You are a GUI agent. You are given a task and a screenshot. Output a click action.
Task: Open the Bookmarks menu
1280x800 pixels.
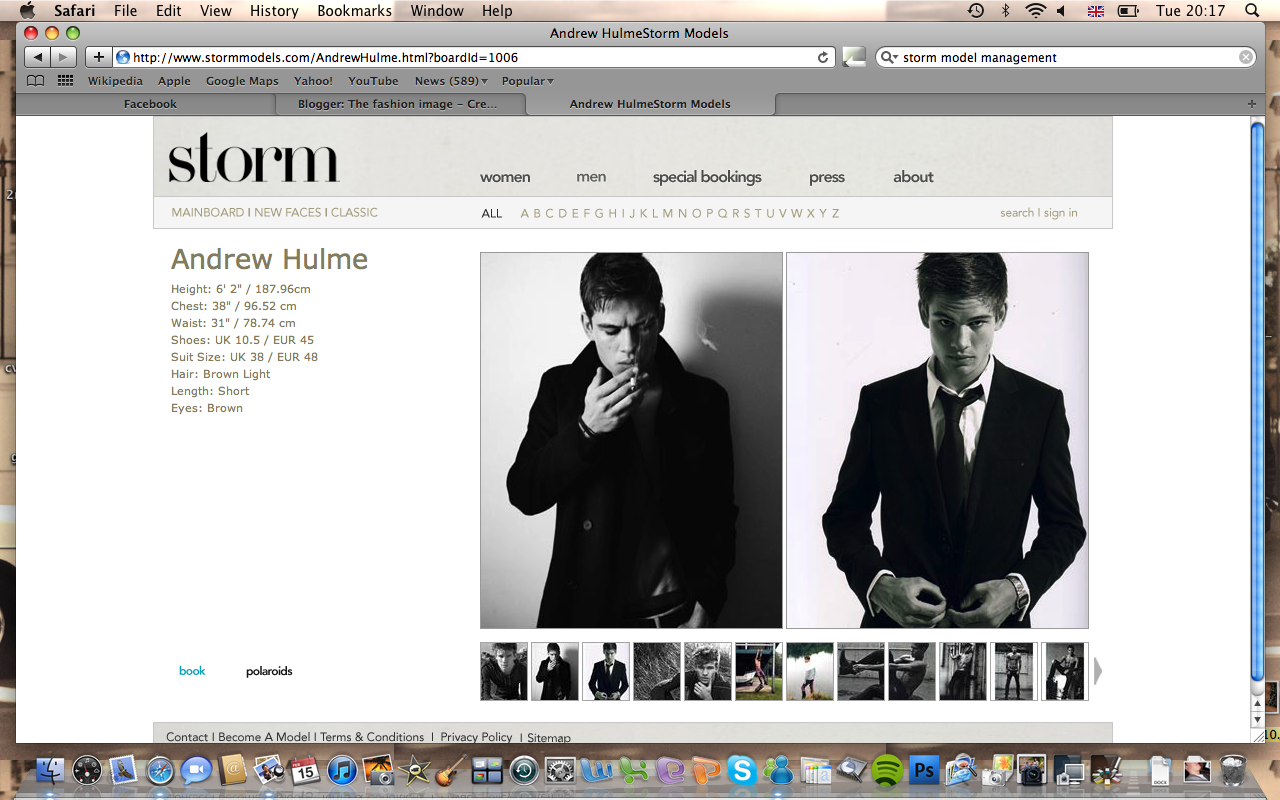[x=353, y=11]
